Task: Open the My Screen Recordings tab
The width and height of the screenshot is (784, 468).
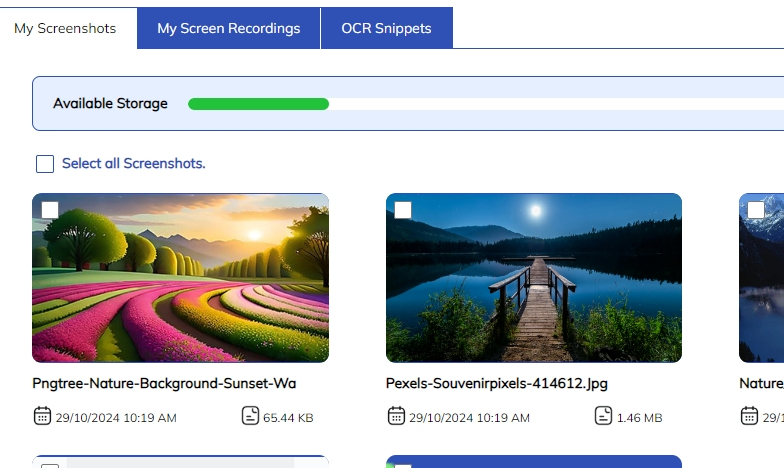Action: point(228,28)
